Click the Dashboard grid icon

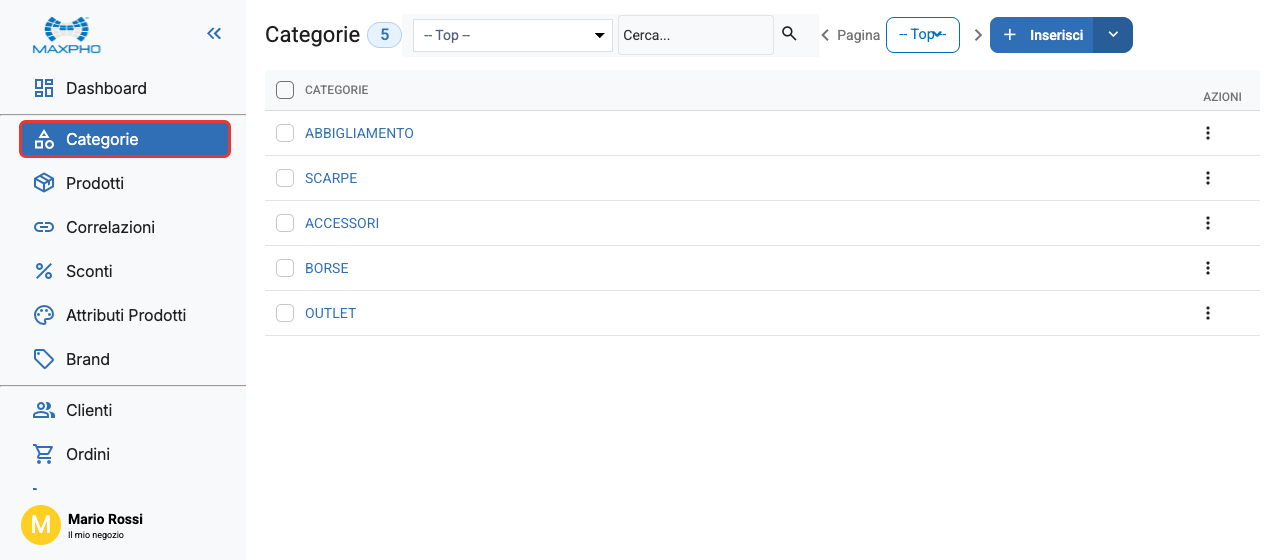tap(44, 88)
